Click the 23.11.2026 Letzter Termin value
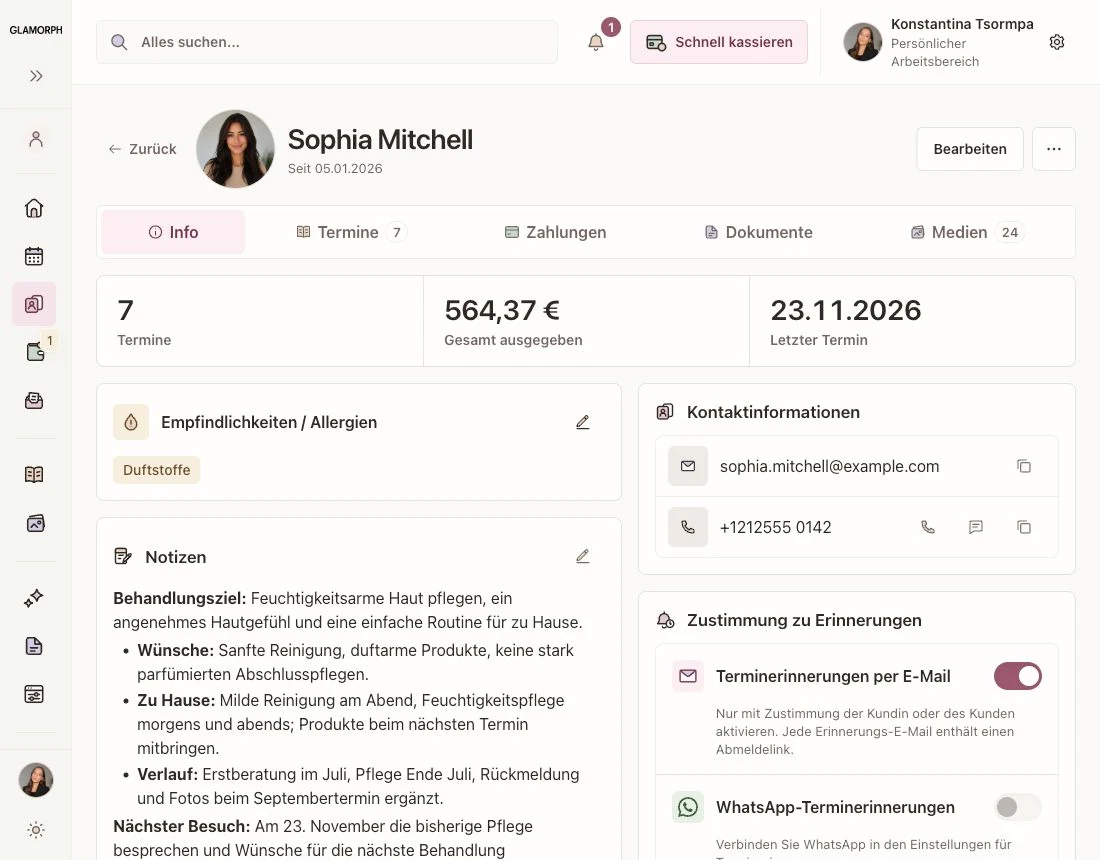Image resolution: width=1100 pixels, height=860 pixels. coord(845,310)
